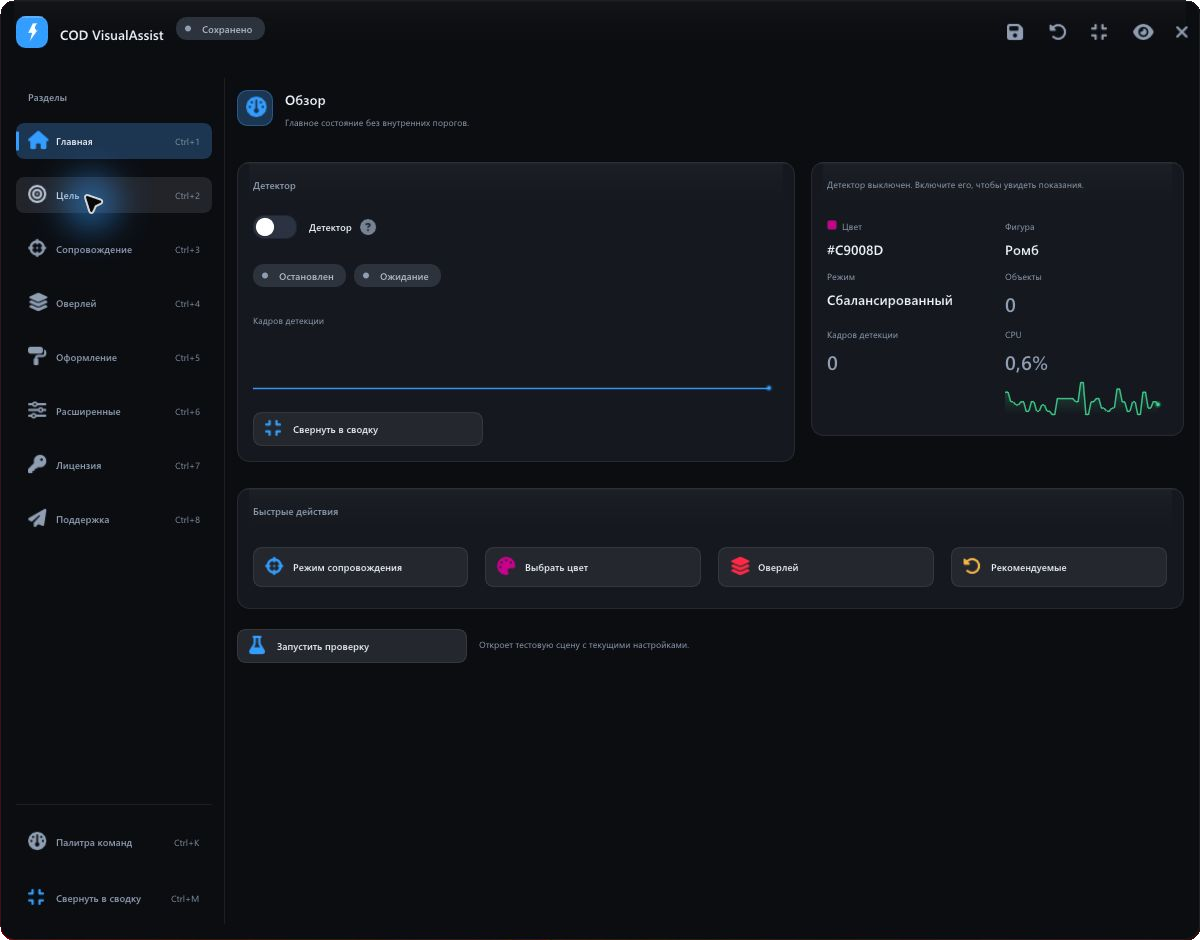Click Выбрать цвет quick action
This screenshot has width=1200, height=940.
coord(593,567)
